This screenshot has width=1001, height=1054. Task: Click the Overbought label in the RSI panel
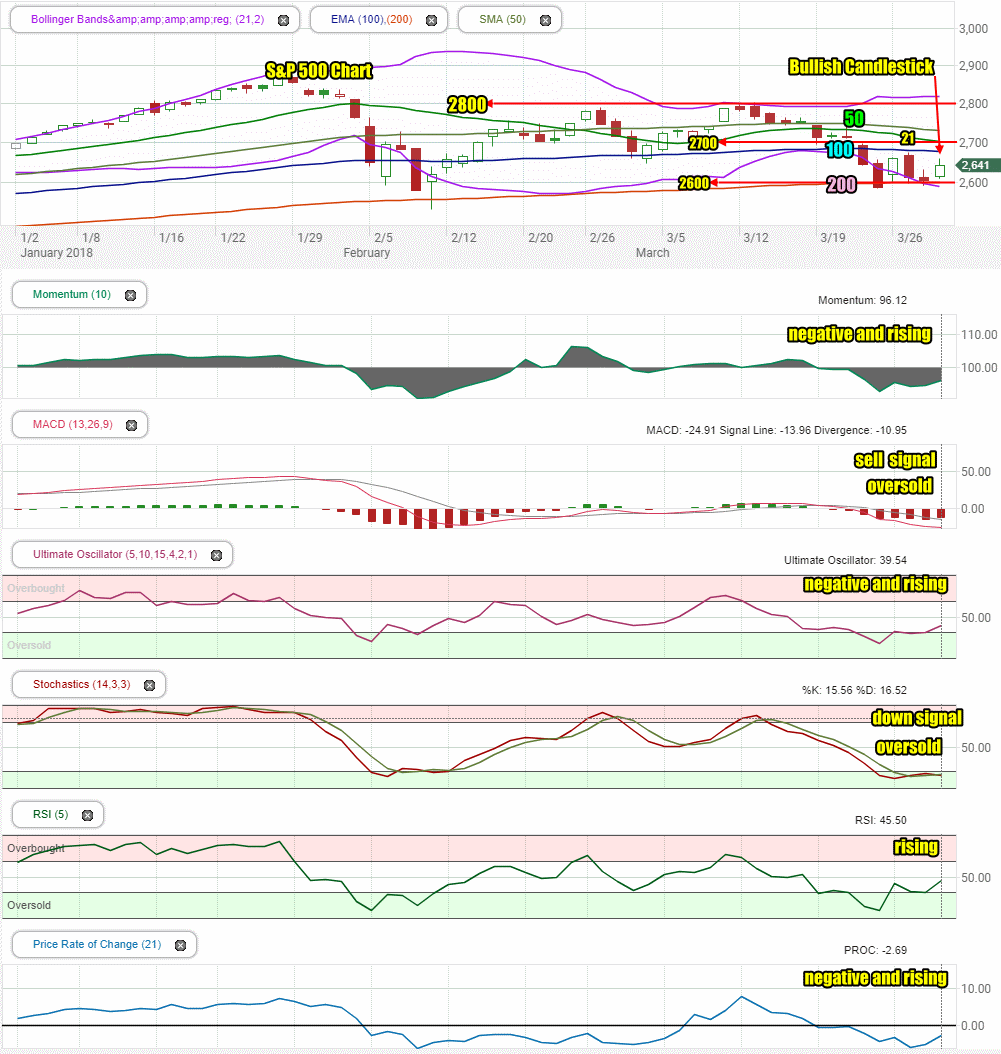[x=36, y=848]
